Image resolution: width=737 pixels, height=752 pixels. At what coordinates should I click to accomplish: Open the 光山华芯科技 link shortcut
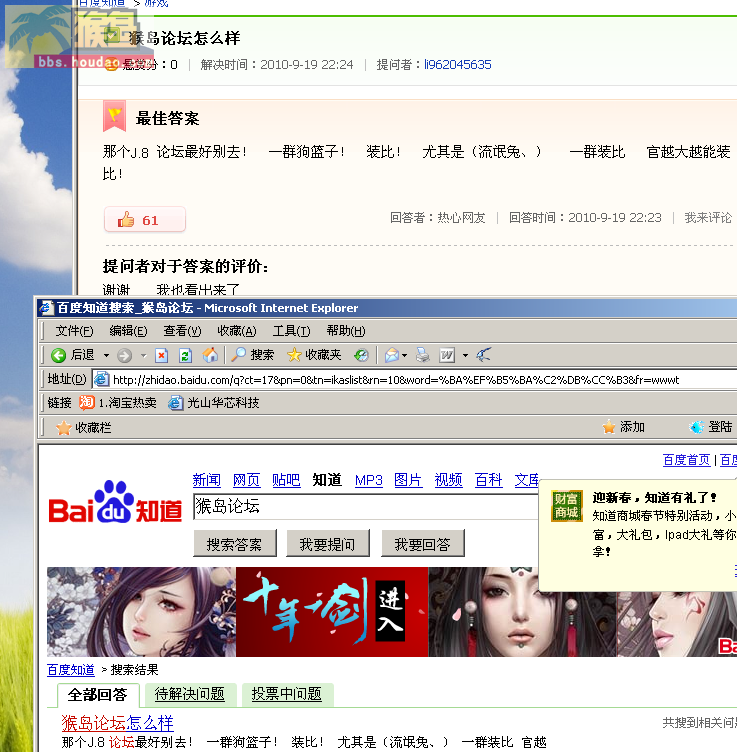[214, 402]
